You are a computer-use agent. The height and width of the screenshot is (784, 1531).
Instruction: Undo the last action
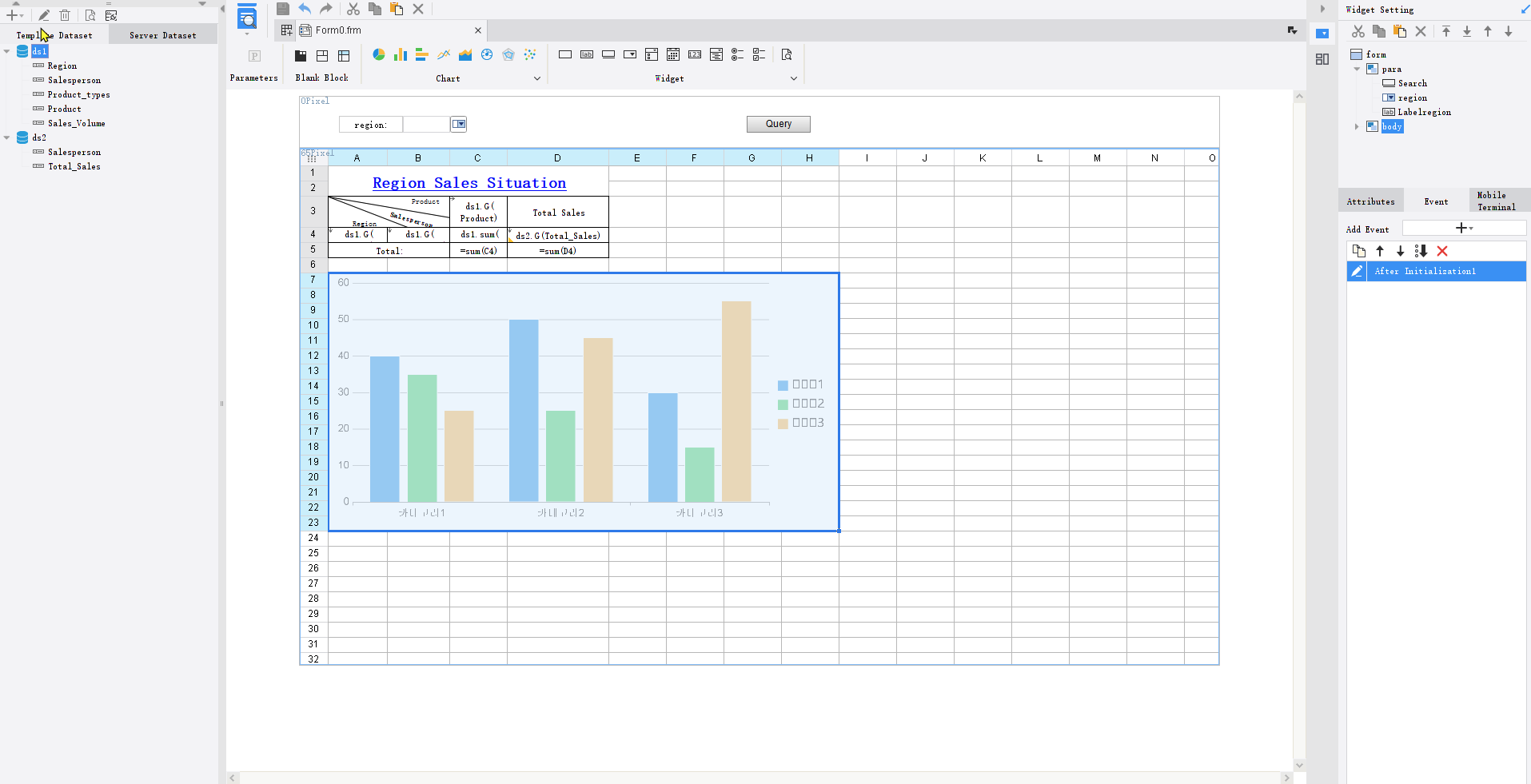coord(304,9)
